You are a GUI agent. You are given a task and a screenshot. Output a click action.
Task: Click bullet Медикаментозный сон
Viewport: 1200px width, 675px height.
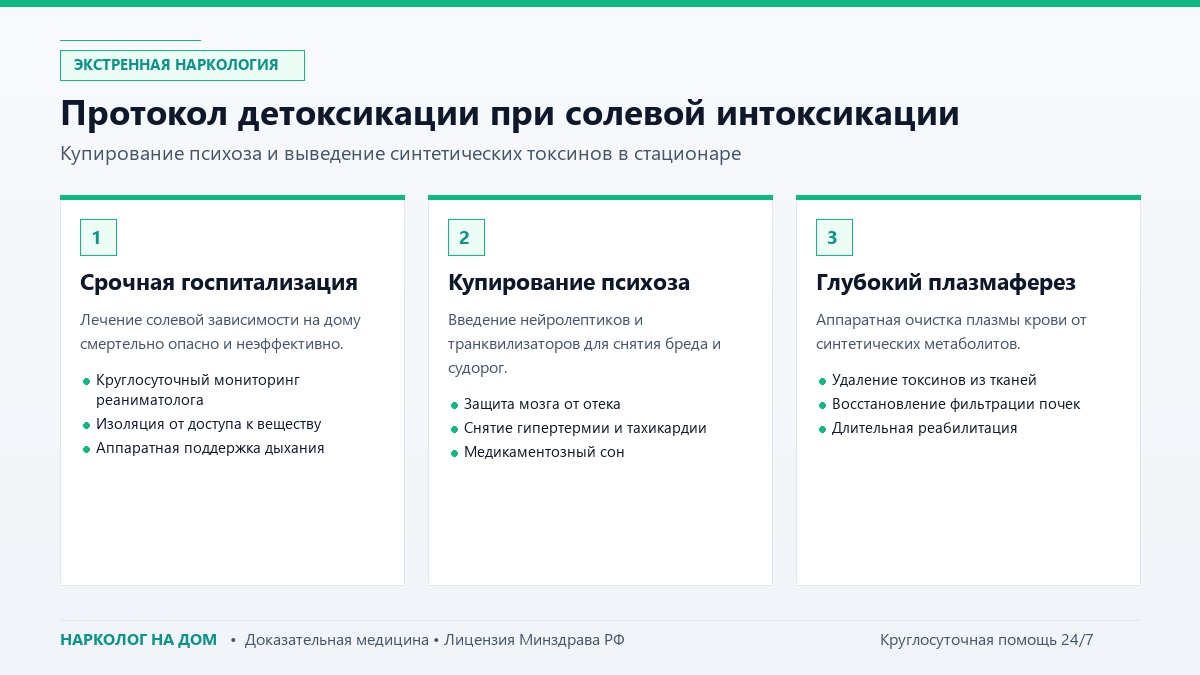coord(544,452)
